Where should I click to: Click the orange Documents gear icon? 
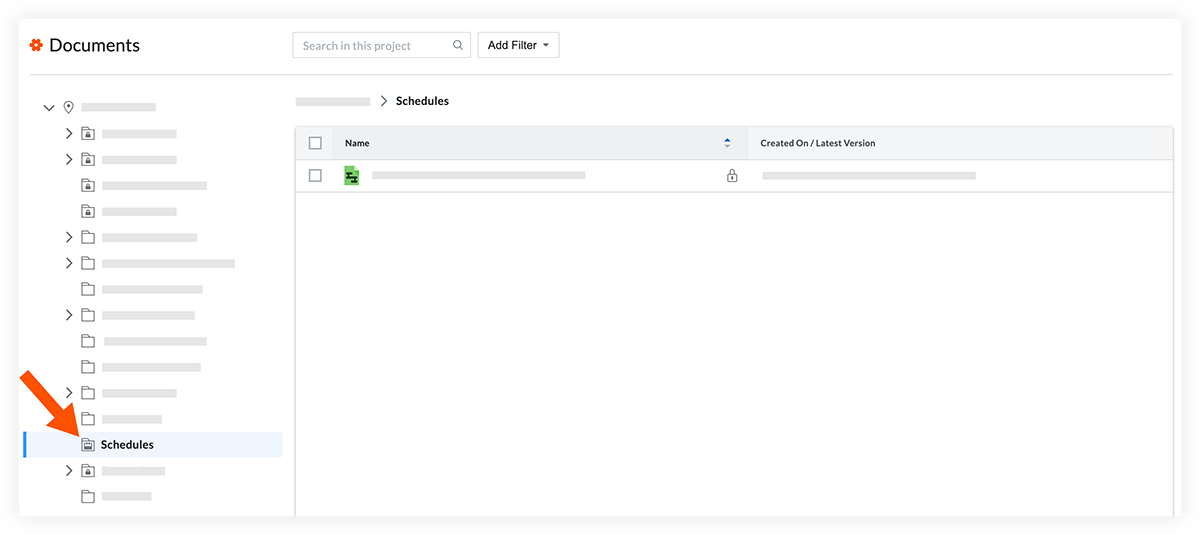36,45
